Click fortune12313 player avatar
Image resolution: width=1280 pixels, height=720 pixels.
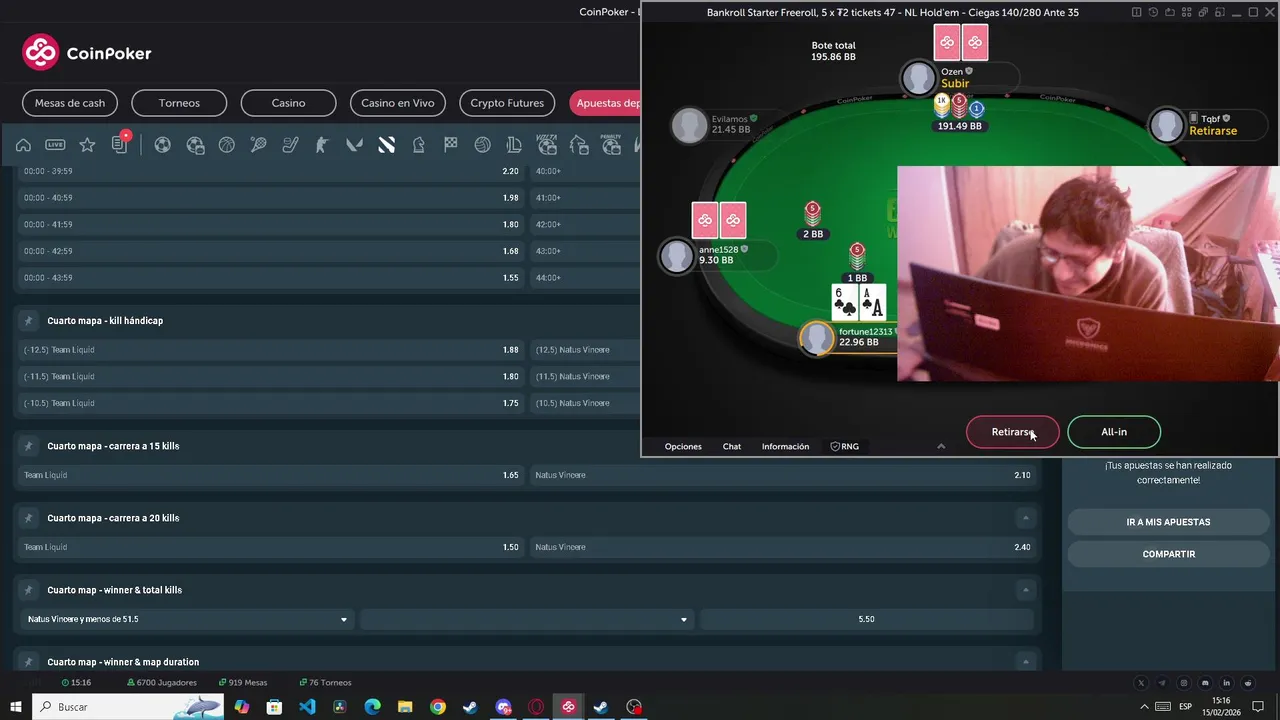click(x=817, y=338)
